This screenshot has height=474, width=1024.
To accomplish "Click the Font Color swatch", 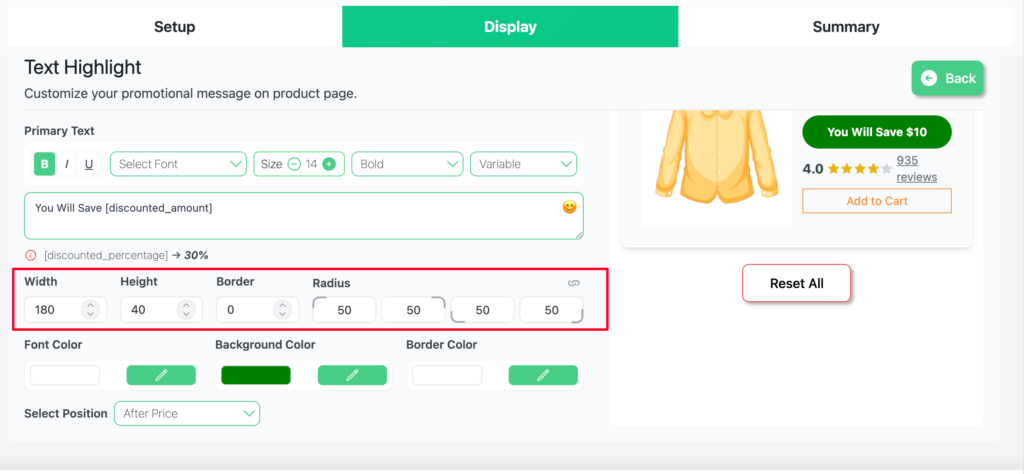I will (65, 375).
